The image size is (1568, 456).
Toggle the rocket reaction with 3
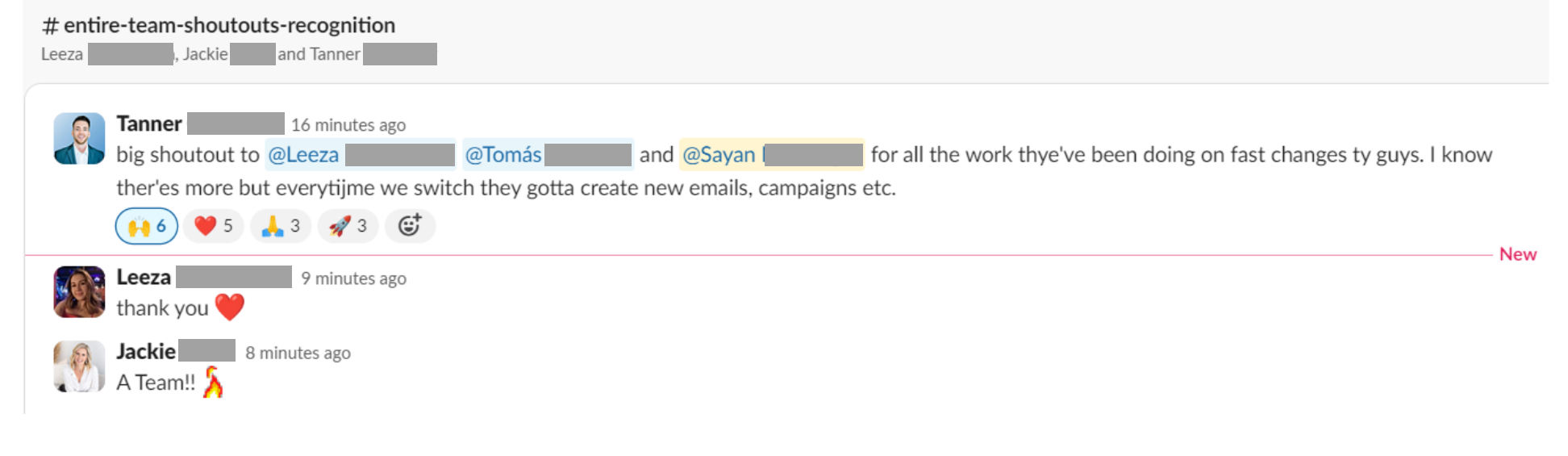348,226
